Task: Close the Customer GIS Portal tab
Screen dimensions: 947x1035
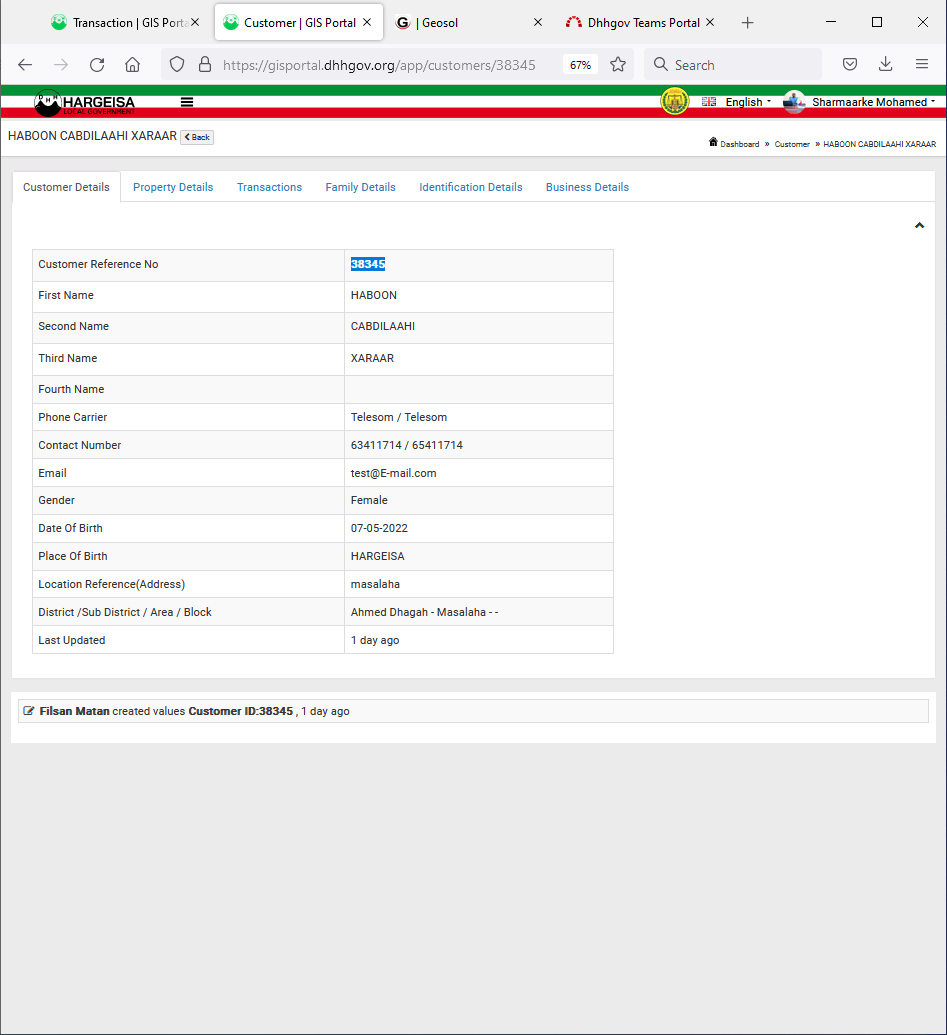Action: [367, 22]
